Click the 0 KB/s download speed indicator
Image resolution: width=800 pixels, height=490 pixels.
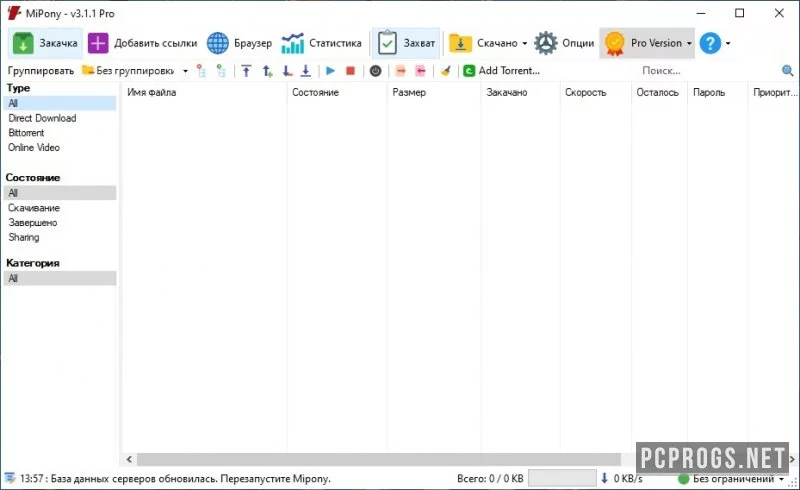coord(621,479)
